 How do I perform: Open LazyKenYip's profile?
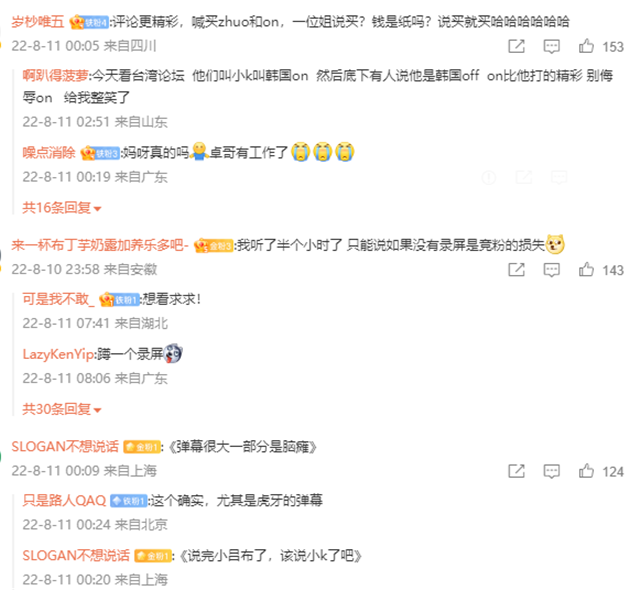tap(58, 354)
